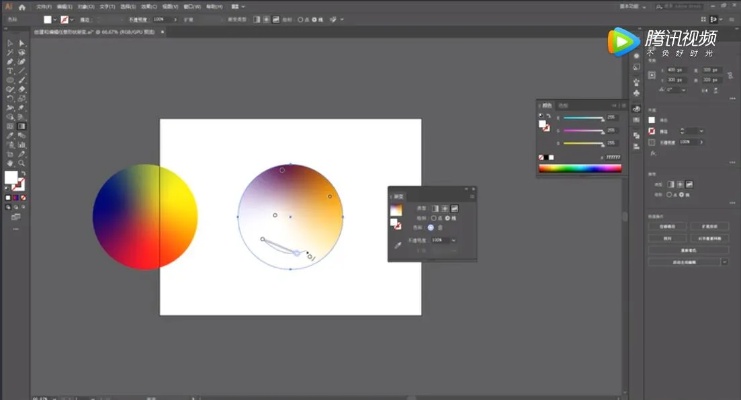Screen dimensions: 741x400
Task: Choose linear gradient type in control bar
Action: coord(257,19)
